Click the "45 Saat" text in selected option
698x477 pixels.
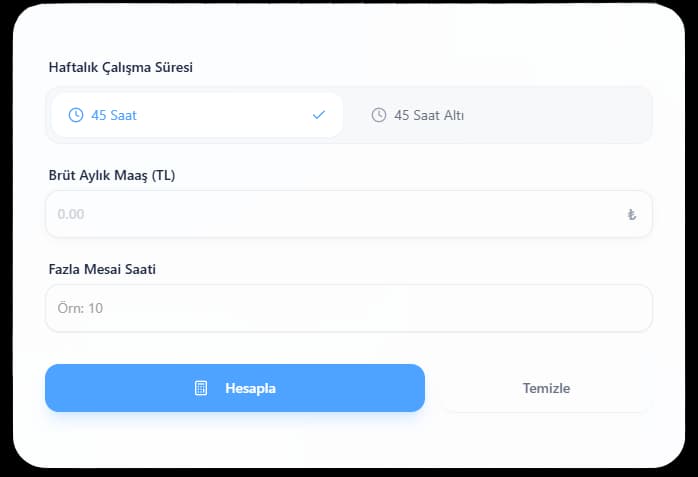[x=114, y=115]
